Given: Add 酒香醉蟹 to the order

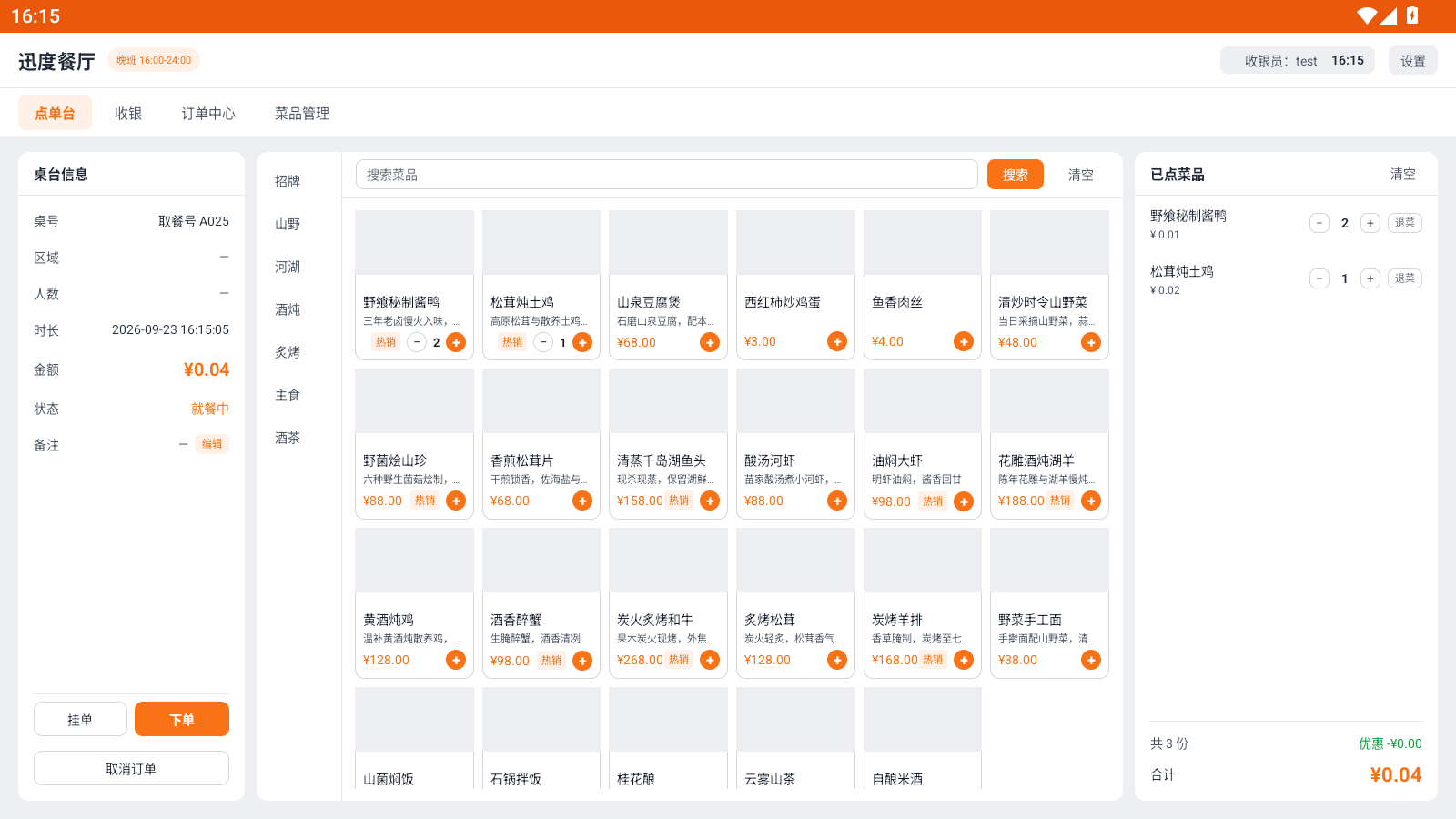Looking at the screenshot, I should click(582, 661).
